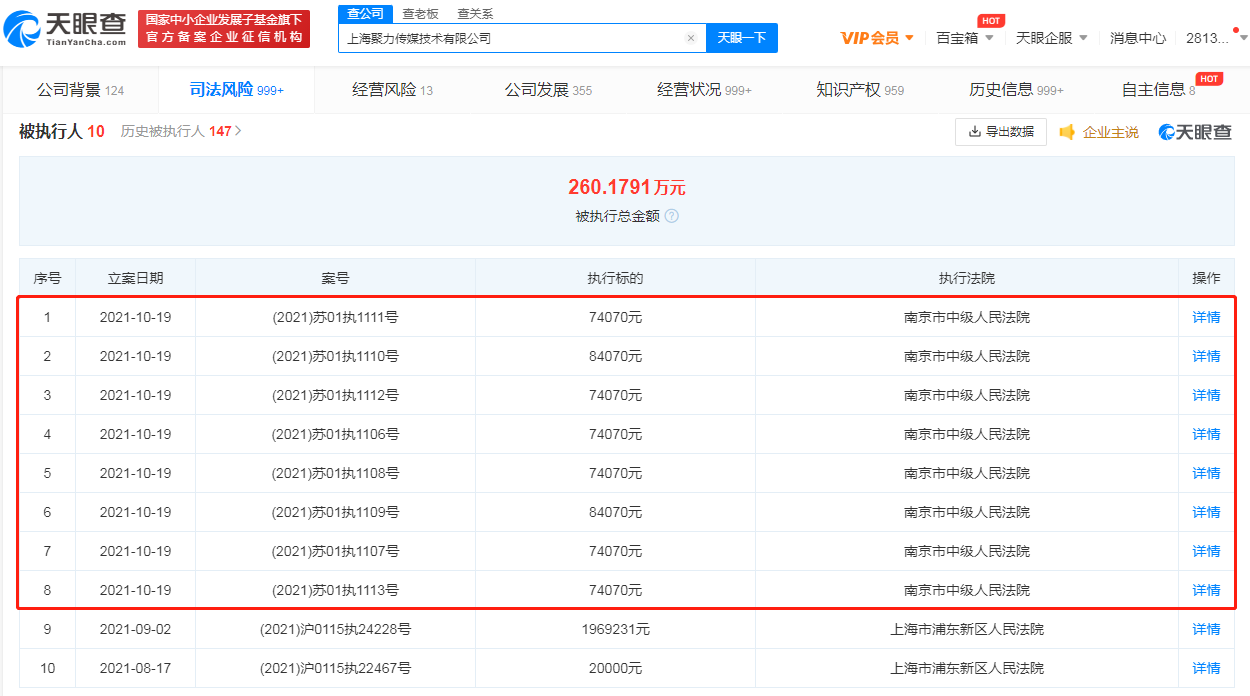Image resolution: width=1250 pixels, height=696 pixels.
Task: Click the company name search input field
Action: coord(510,38)
